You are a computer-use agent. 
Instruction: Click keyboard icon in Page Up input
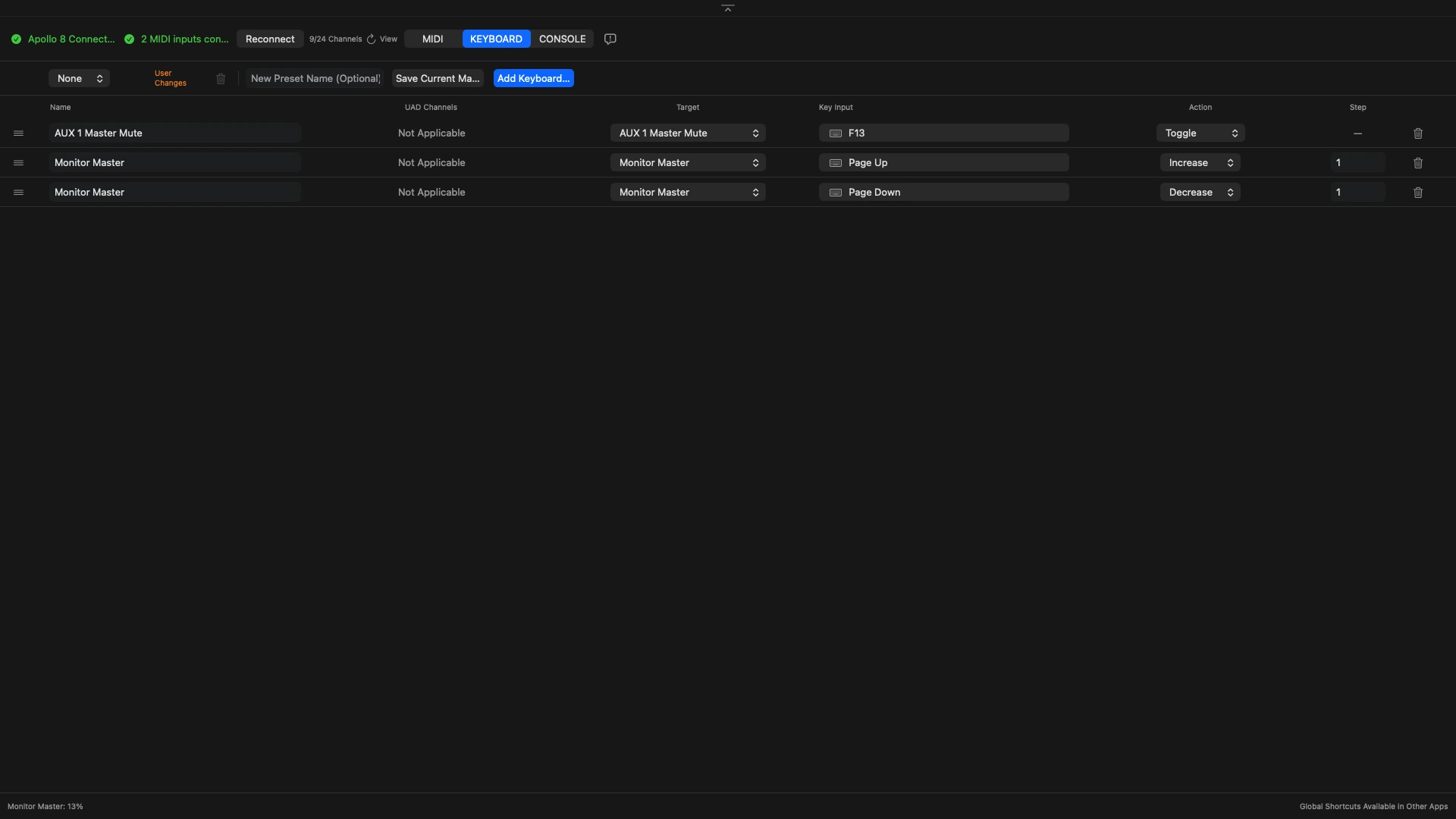(x=836, y=163)
